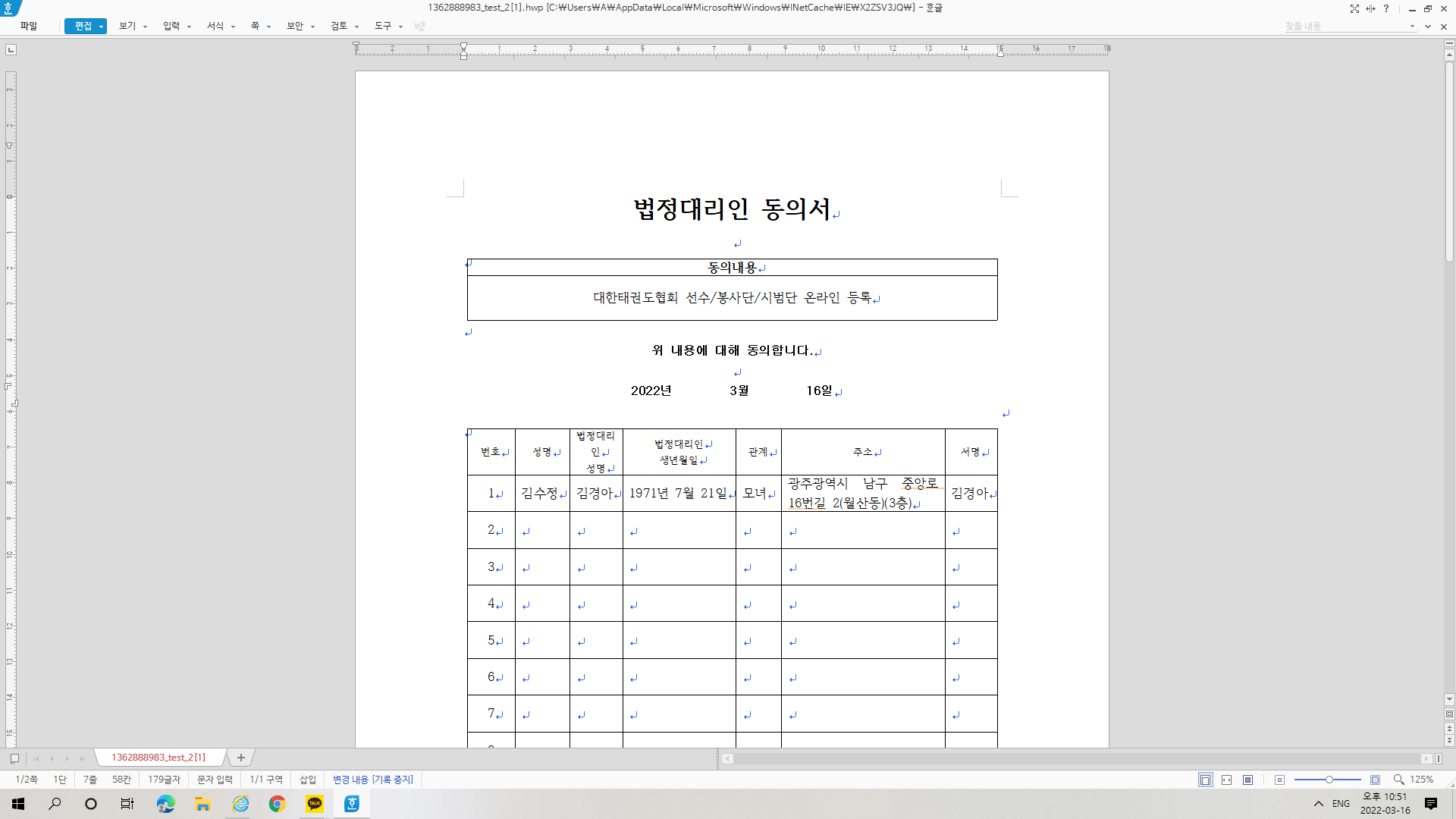Open the Windows notification center
This screenshot has width=1456, height=819.
[x=1431, y=804]
